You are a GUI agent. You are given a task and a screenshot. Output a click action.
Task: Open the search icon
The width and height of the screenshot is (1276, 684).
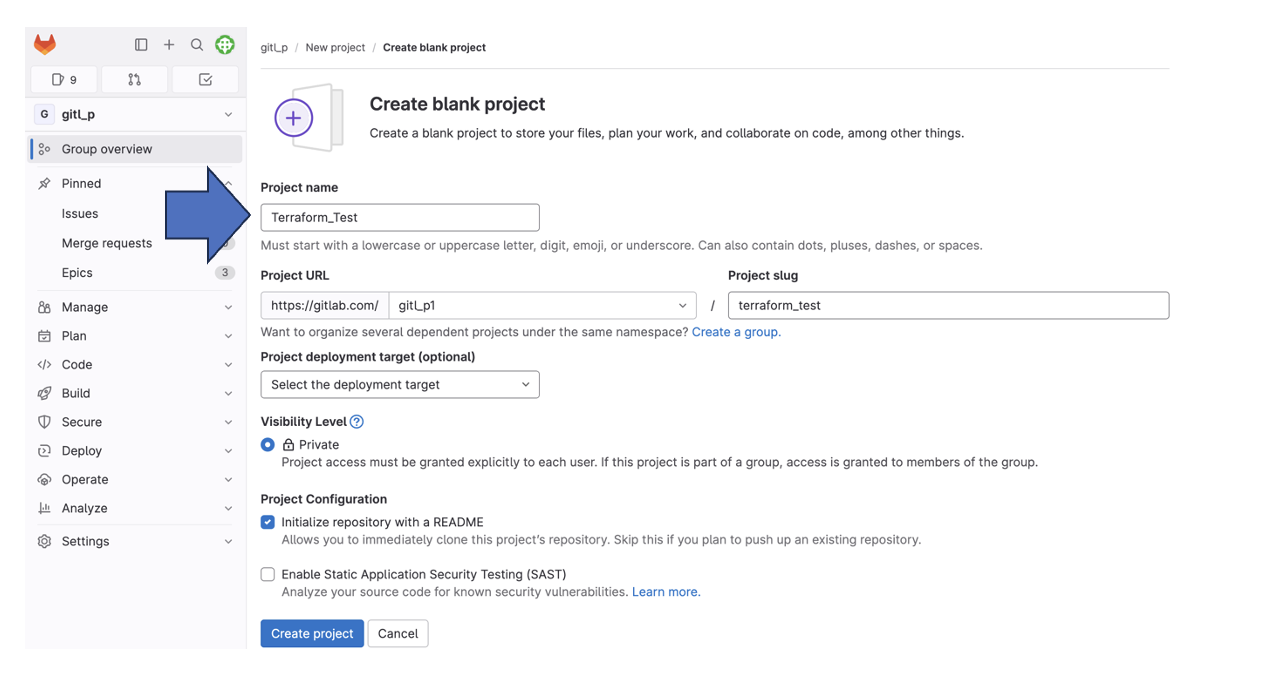197,44
